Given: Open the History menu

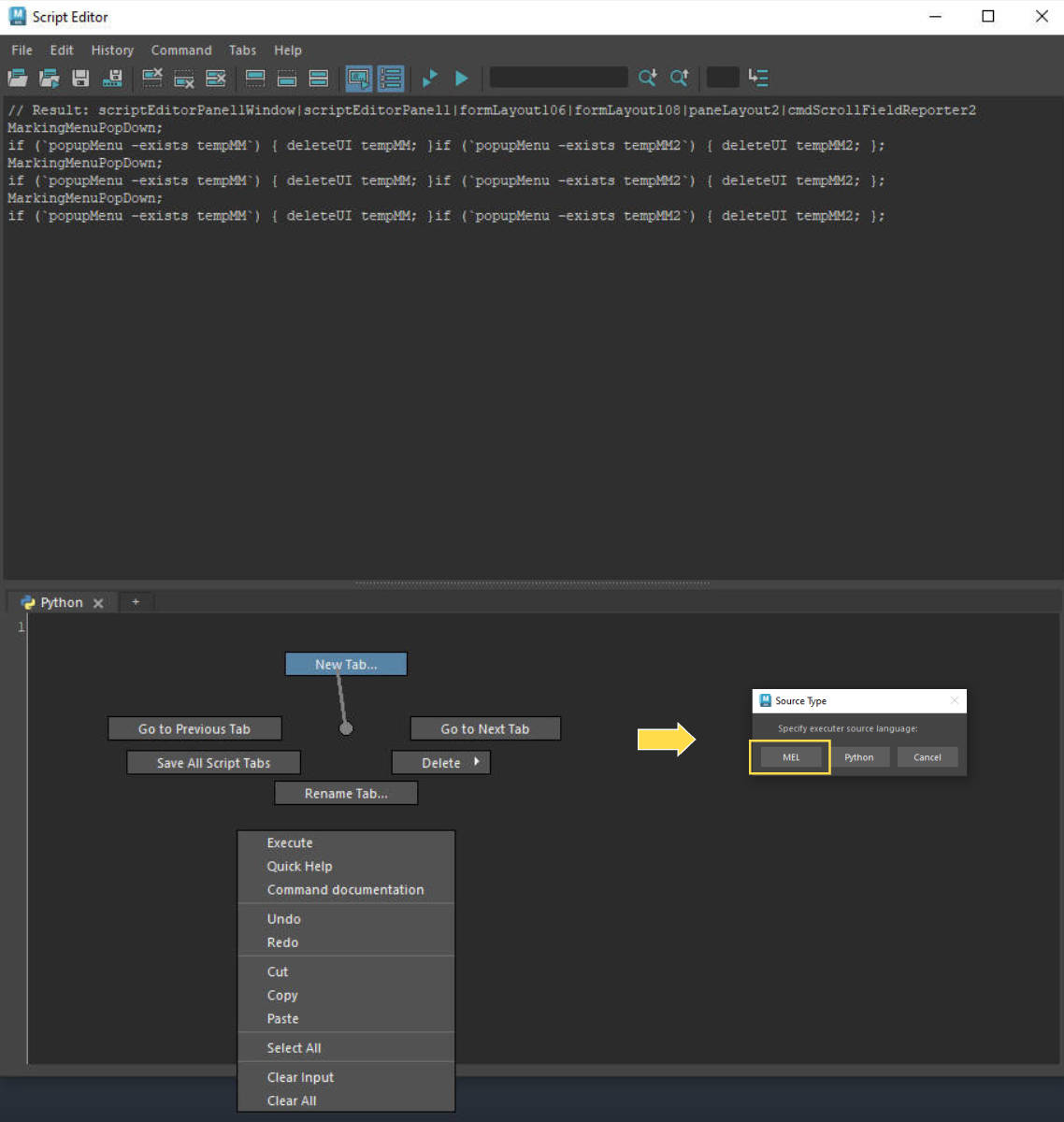Looking at the screenshot, I should coord(112,50).
